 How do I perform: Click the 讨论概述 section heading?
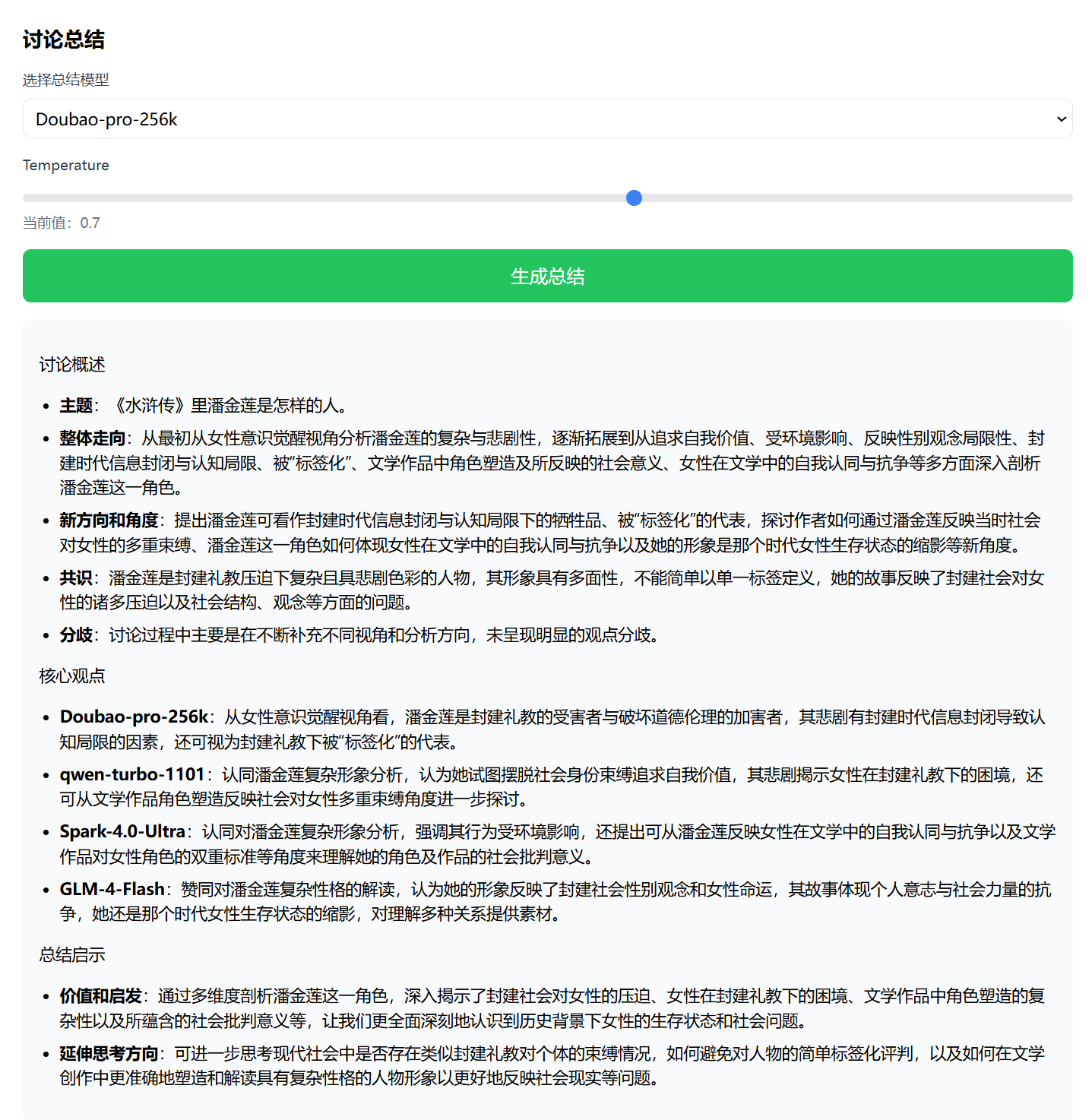click(x=72, y=365)
